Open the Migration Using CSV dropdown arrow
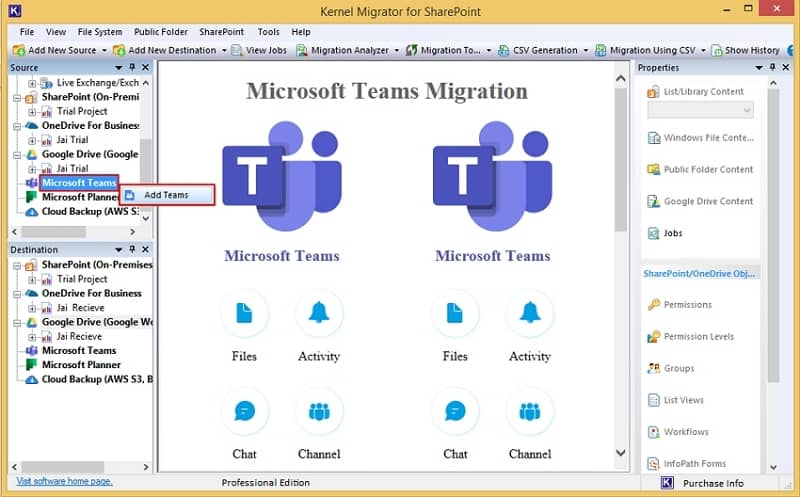Screen dimensions: 800x497 (703, 51)
